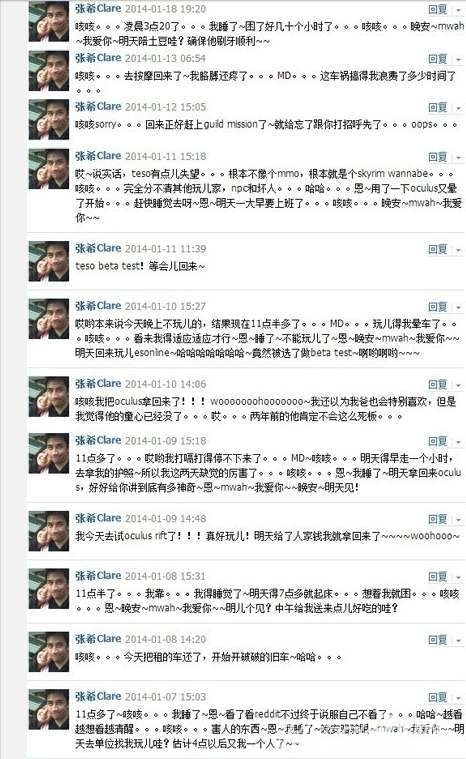Image resolution: width=466 pixels, height=759 pixels.
Task: Reply to the 2014-01-10 14:06 oculus comment
Action: click(438, 384)
